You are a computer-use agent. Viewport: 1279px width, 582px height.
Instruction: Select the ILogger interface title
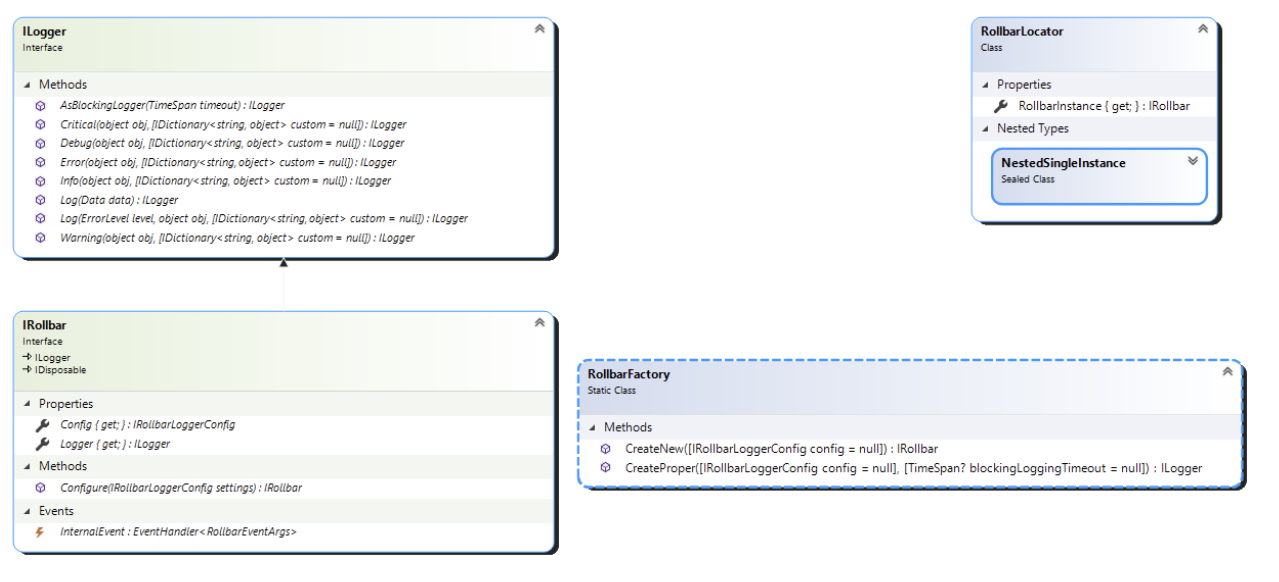pyautogui.click(x=45, y=32)
